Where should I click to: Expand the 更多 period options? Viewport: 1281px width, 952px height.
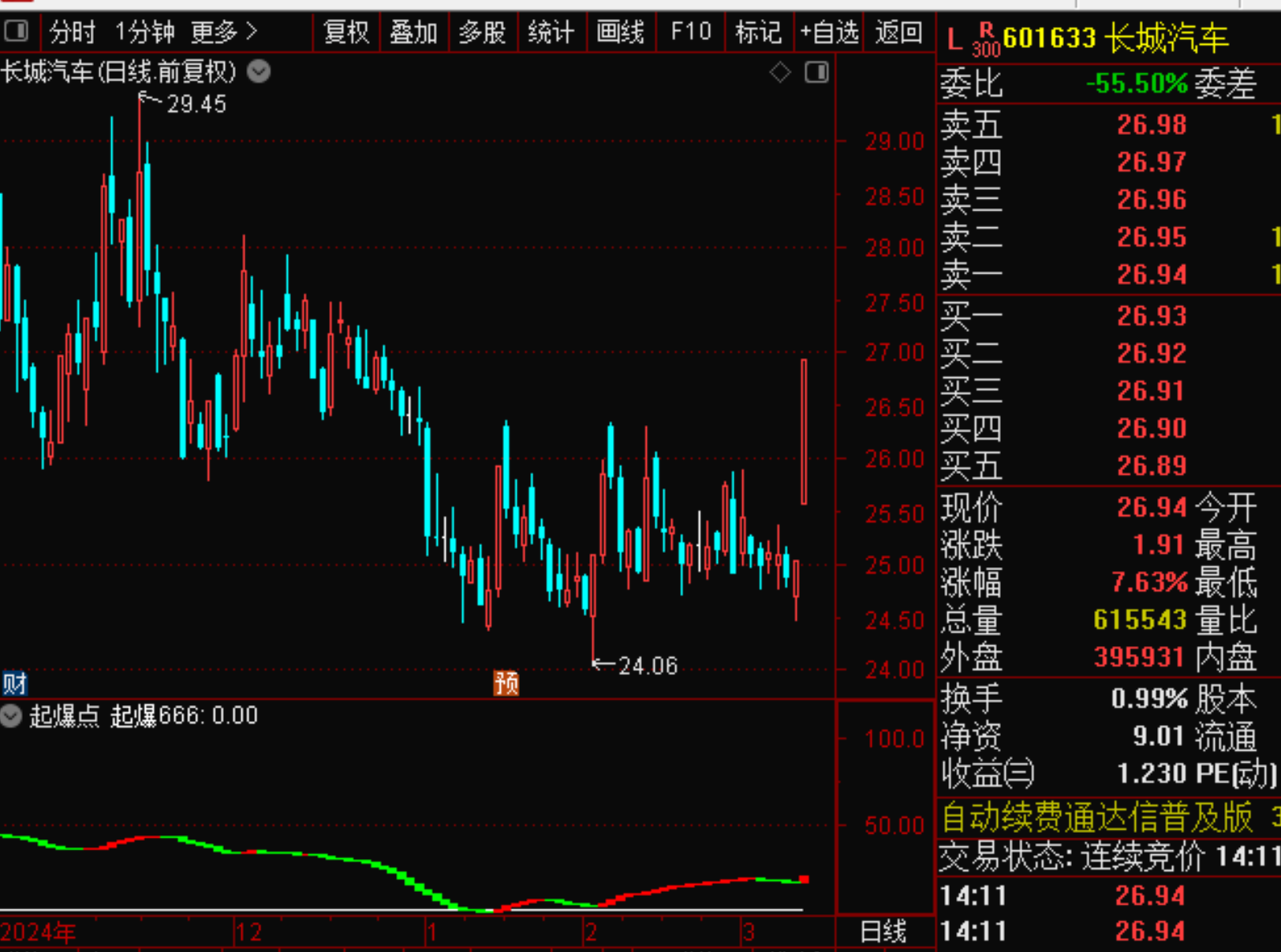pos(224,32)
